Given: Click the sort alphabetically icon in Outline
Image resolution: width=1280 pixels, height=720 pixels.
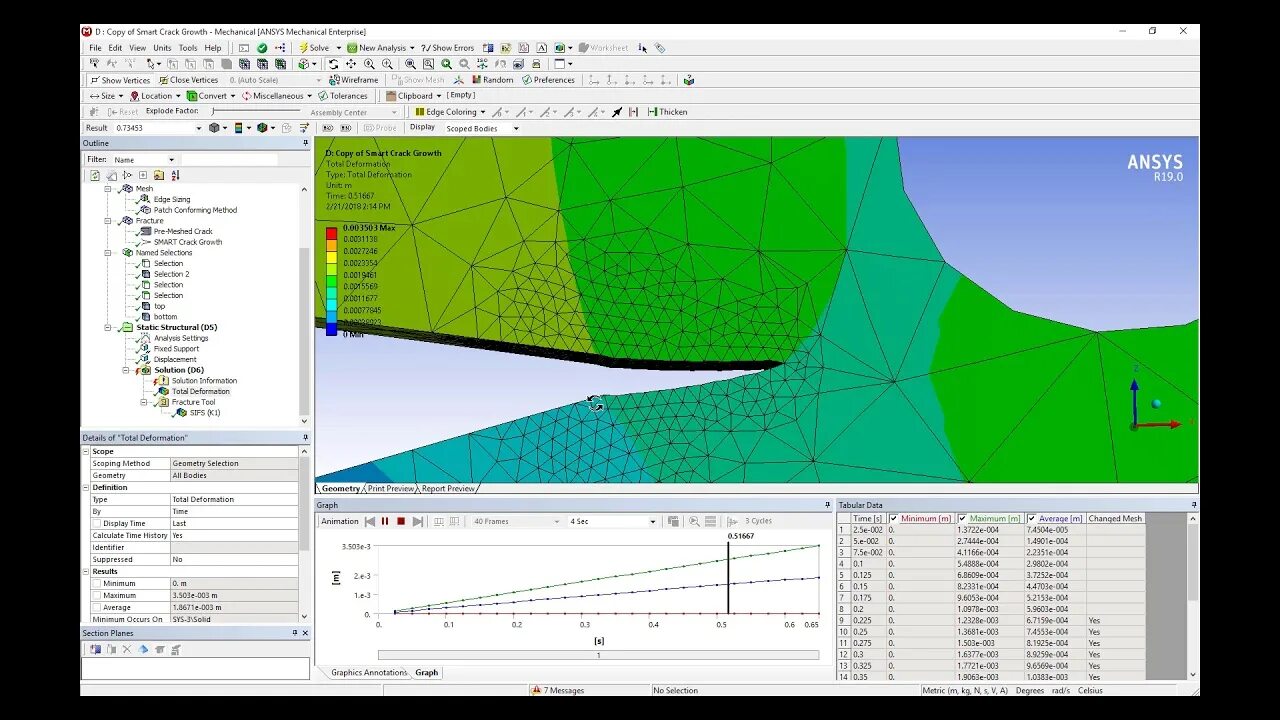Looking at the screenshot, I should pos(175,175).
